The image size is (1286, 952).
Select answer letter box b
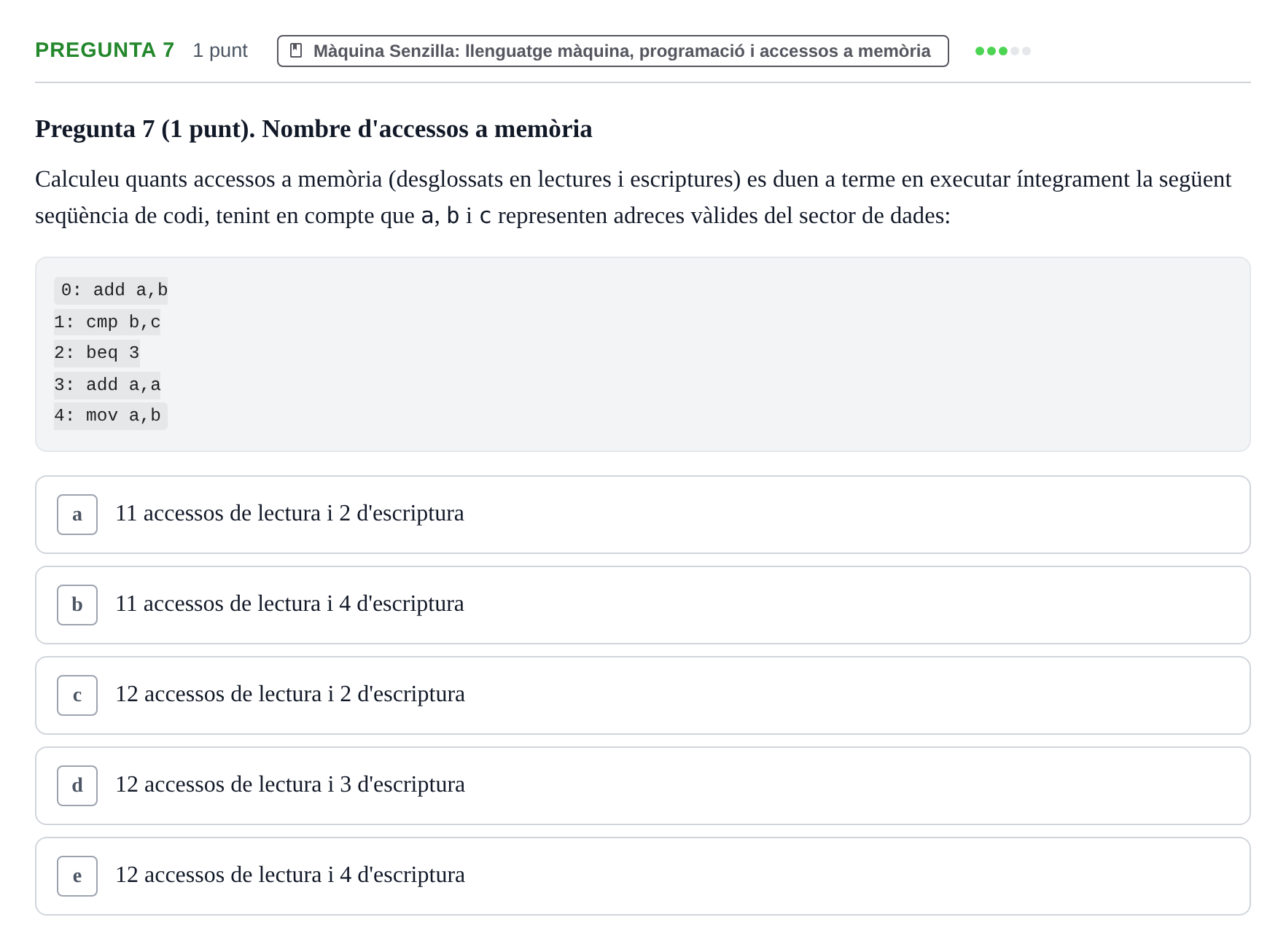tap(77, 605)
